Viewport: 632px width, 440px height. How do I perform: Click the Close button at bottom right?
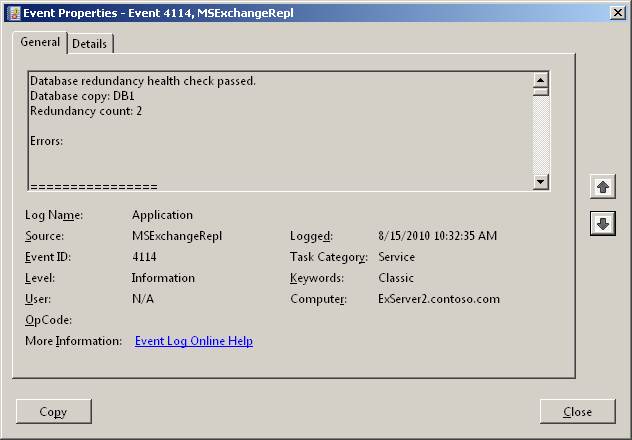point(577,411)
